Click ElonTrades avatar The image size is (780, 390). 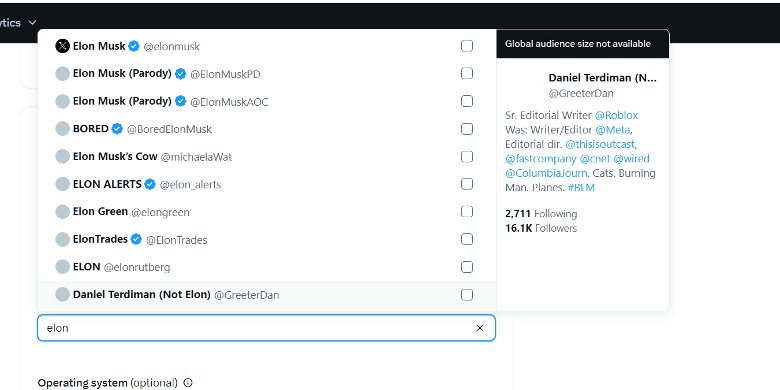[62, 239]
